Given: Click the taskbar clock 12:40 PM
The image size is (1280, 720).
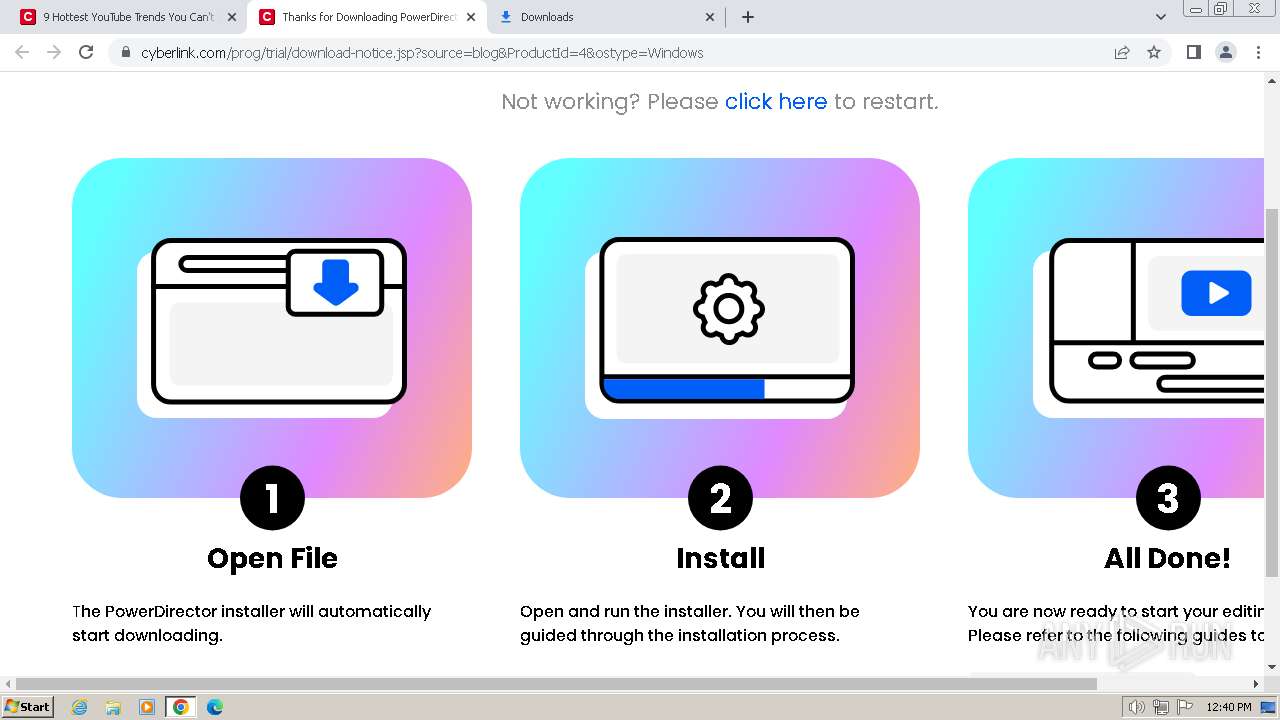Looking at the screenshot, I should (1229, 707).
